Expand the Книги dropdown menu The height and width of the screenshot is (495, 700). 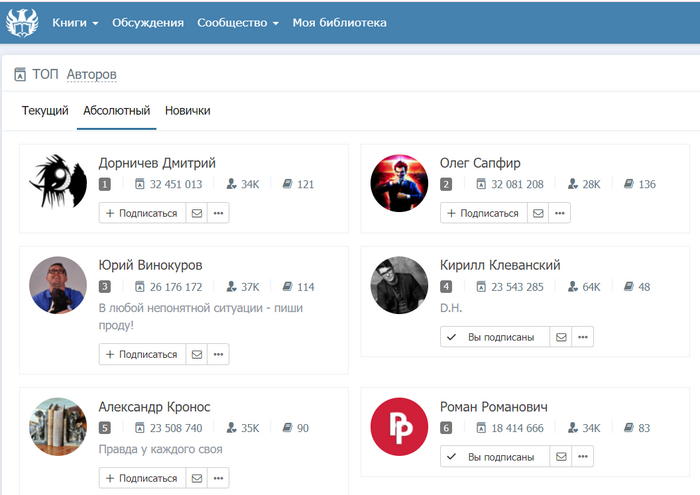point(75,22)
